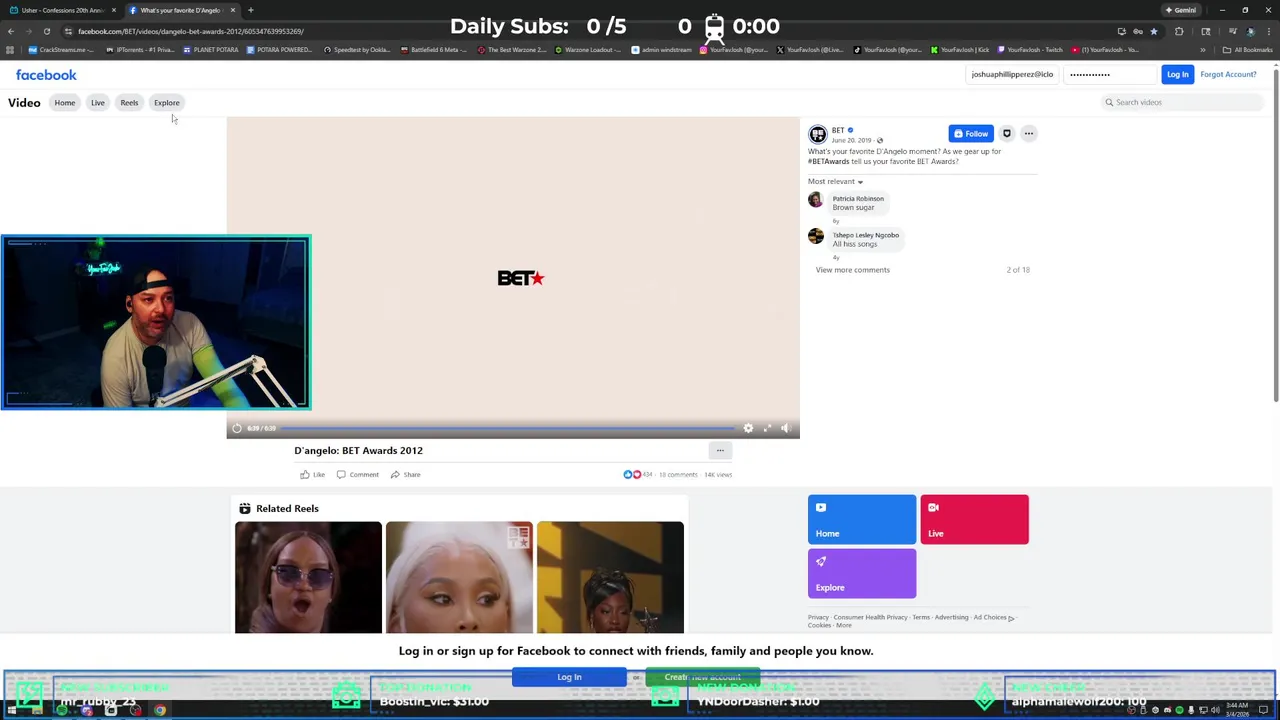The height and width of the screenshot is (720, 1280).
Task: Open the red Live tile
Action: (974, 520)
